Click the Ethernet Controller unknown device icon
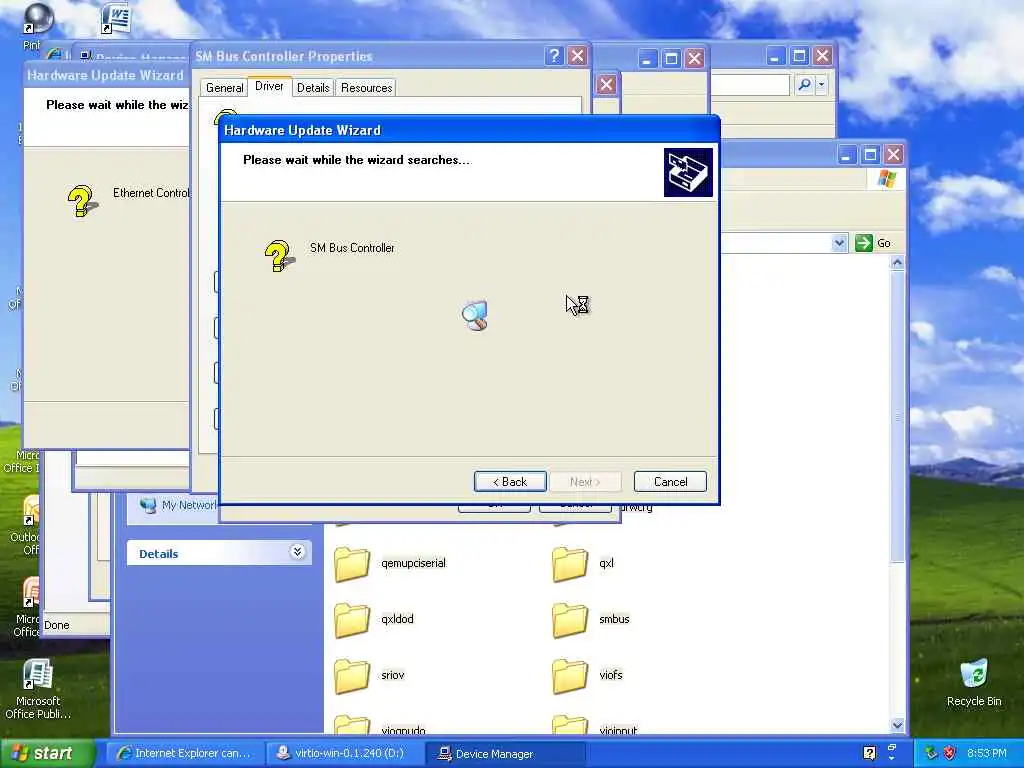This screenshot has height=768, width=1024. (x=82, y=201)
